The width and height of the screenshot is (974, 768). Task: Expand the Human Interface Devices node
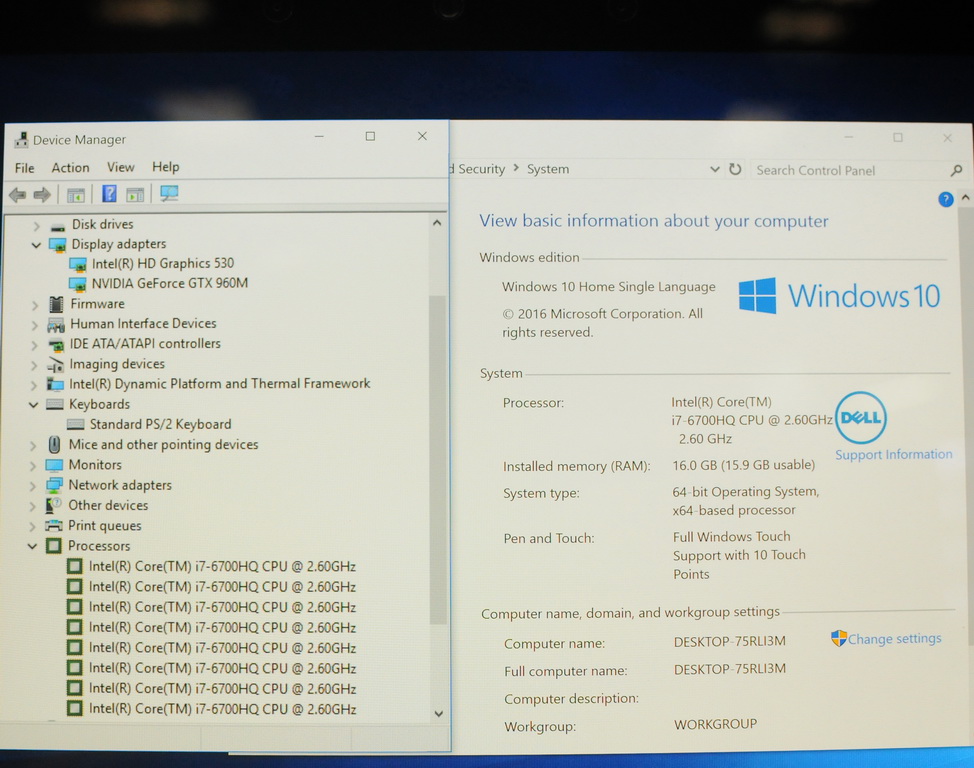click(34, 325)
